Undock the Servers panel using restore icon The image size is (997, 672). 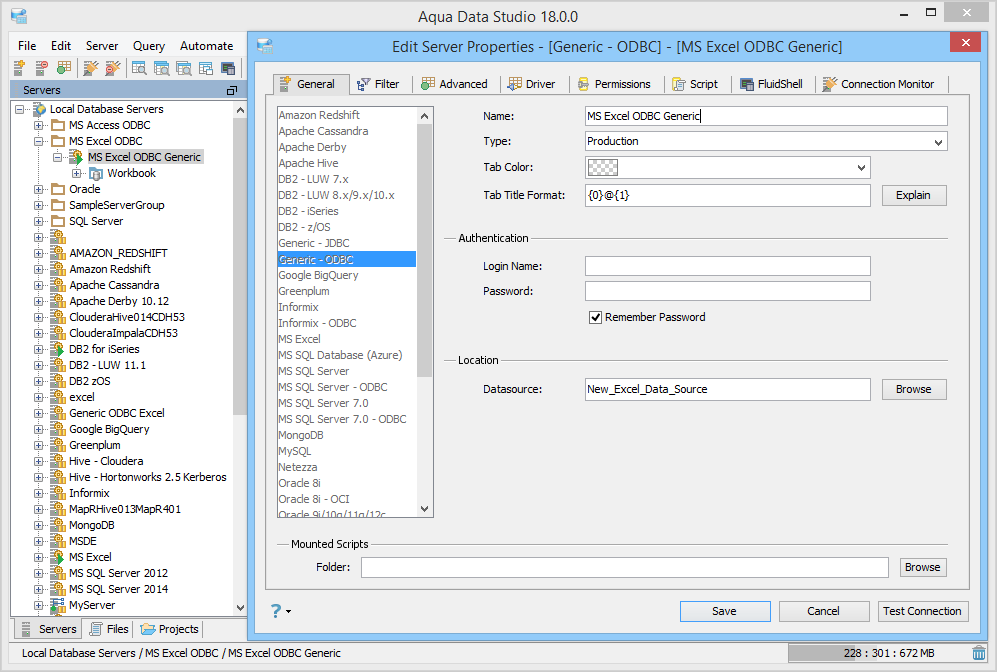(231, 90)
